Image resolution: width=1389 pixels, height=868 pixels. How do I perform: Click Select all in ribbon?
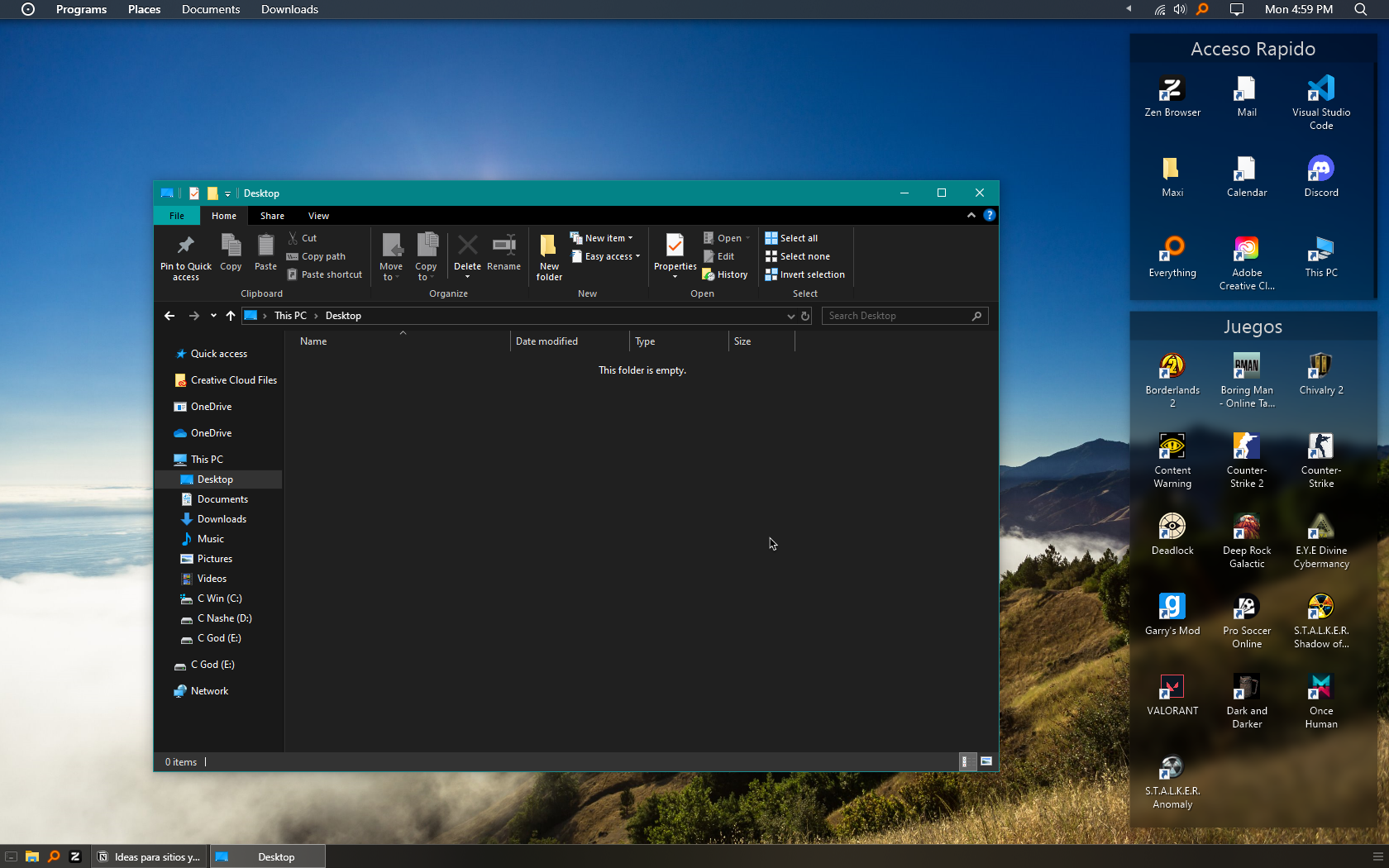(792, 238)
